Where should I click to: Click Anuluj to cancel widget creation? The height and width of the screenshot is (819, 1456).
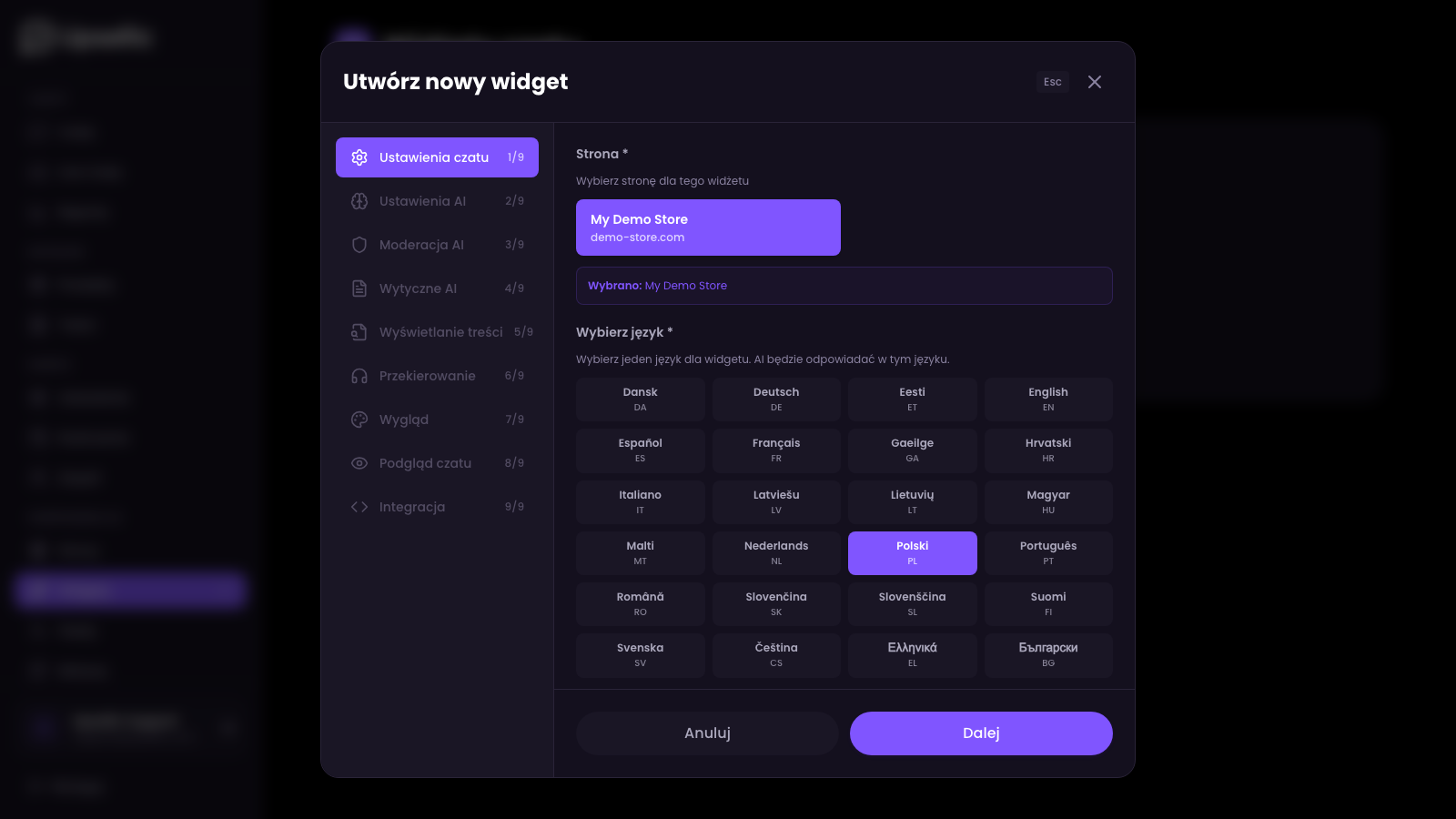(707, 733)
